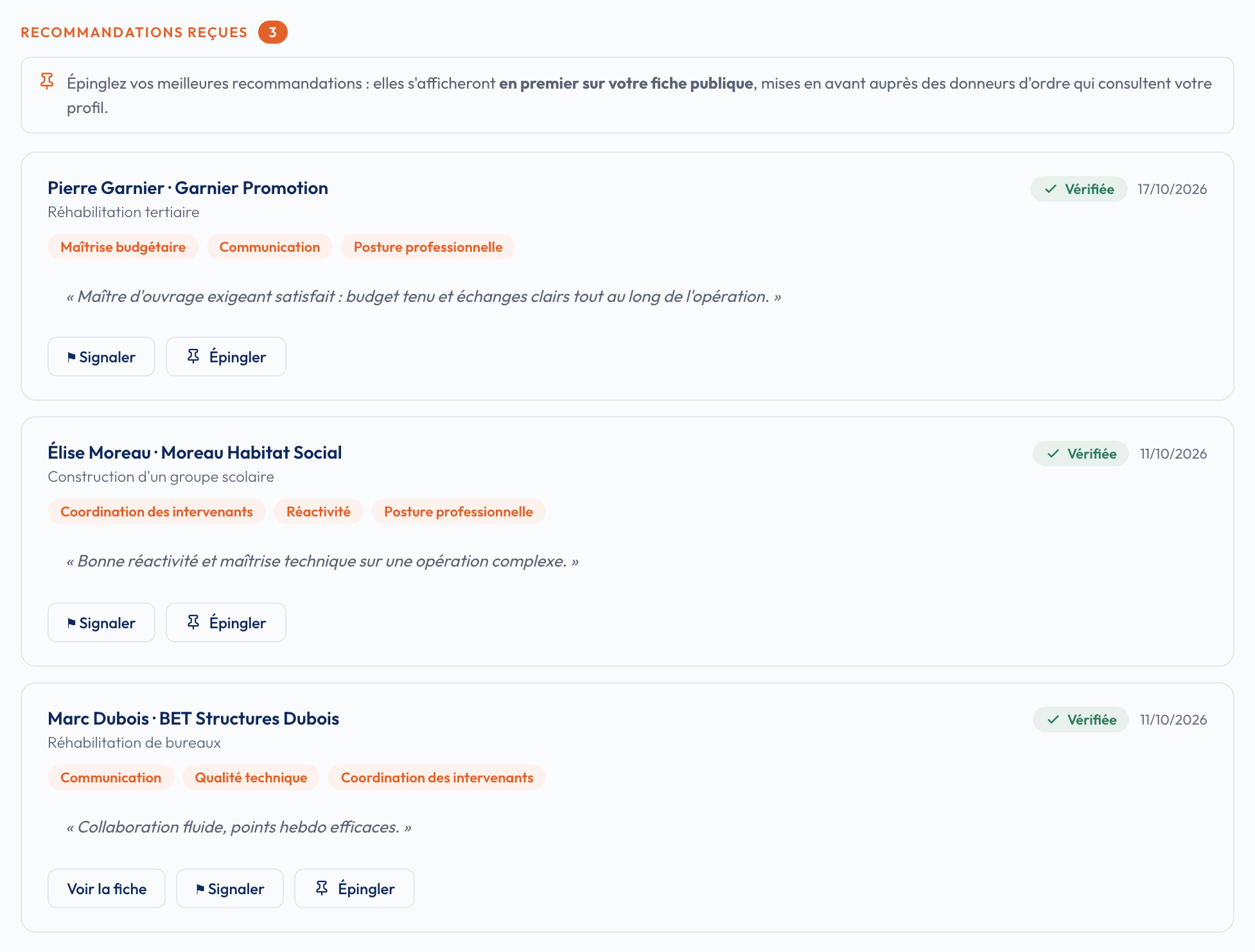The height and width of the screenshot is (952, 1255).
Task: Pin Élise Moreau's recommendation via Épingler label
Action: (x=238, y=622)
